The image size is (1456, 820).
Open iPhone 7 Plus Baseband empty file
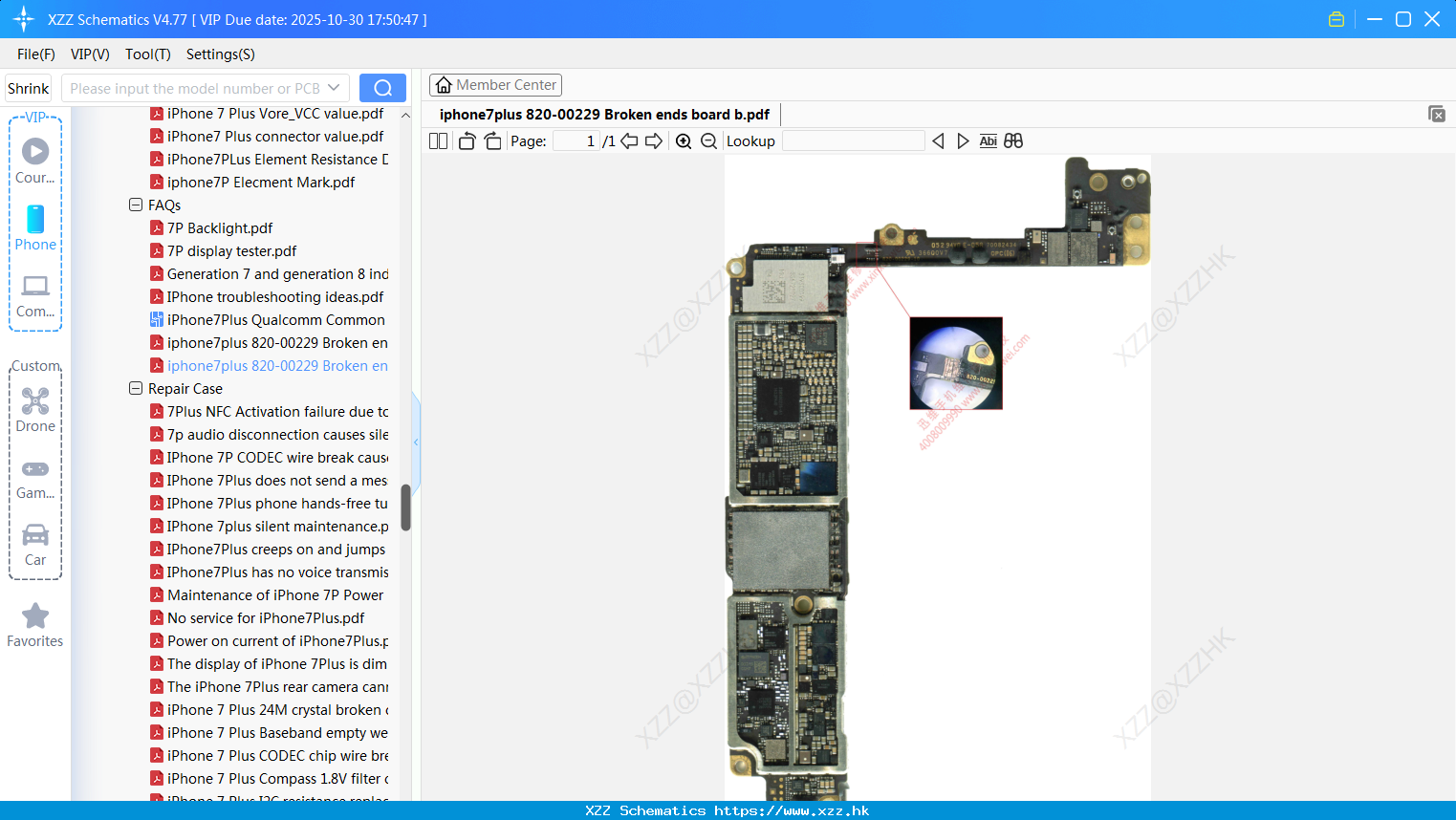(275, 732)
